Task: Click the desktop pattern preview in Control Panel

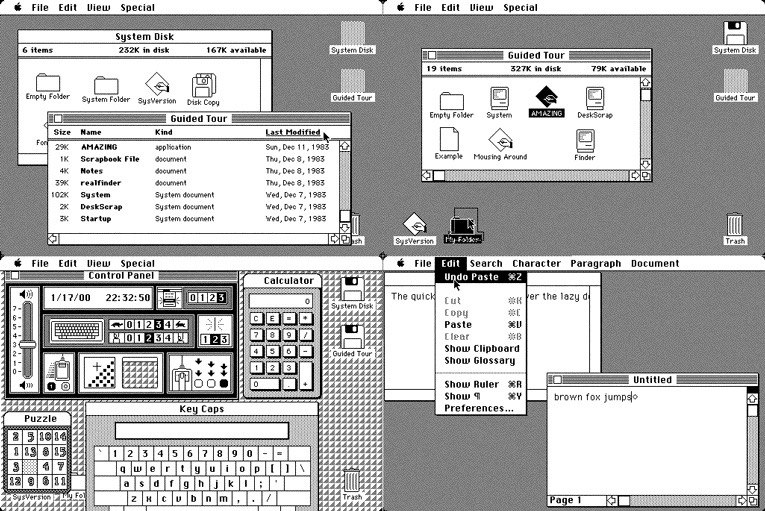Action: (141, 373)
